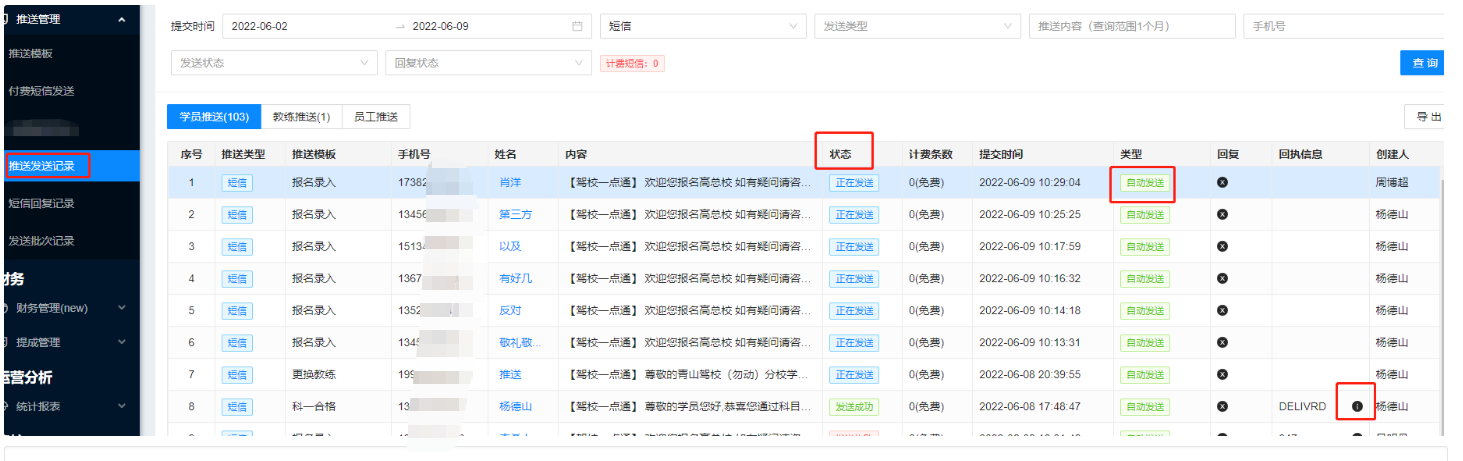
Task: Click 更换教练 template cell
Action: tap(314, 375)
